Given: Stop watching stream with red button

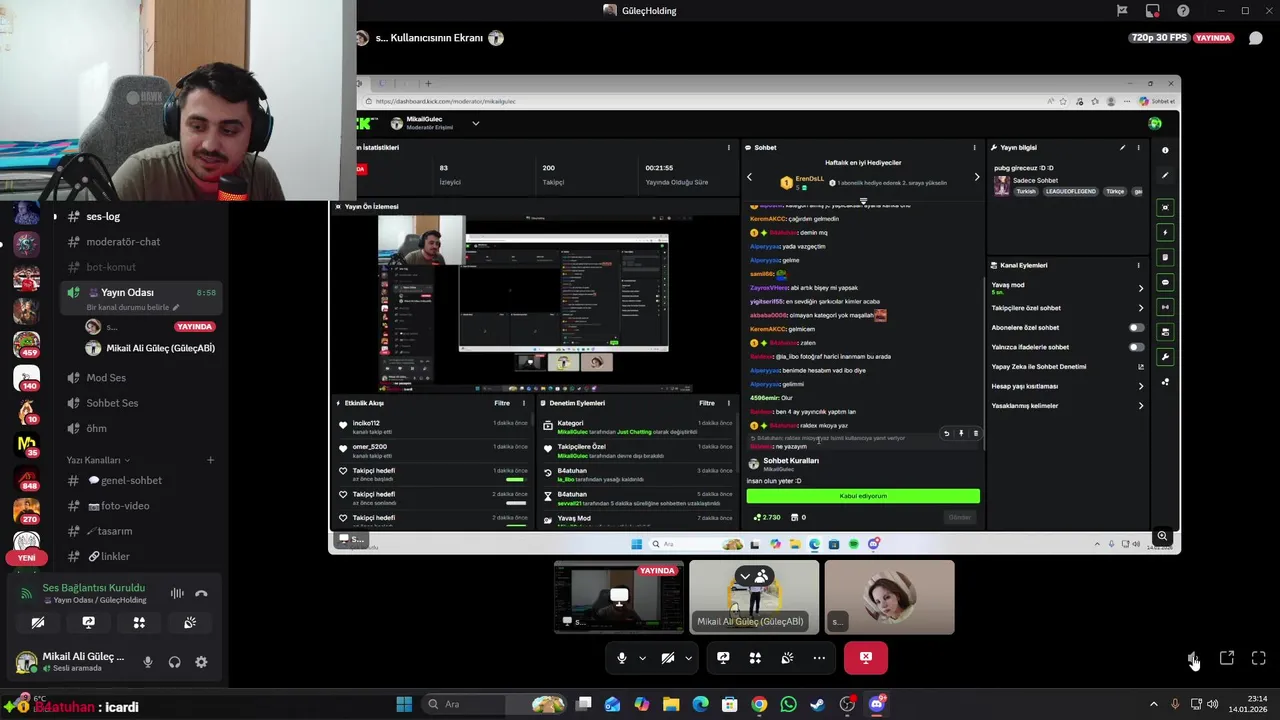Looking at the screenshot, I should (x=866, y=658).
